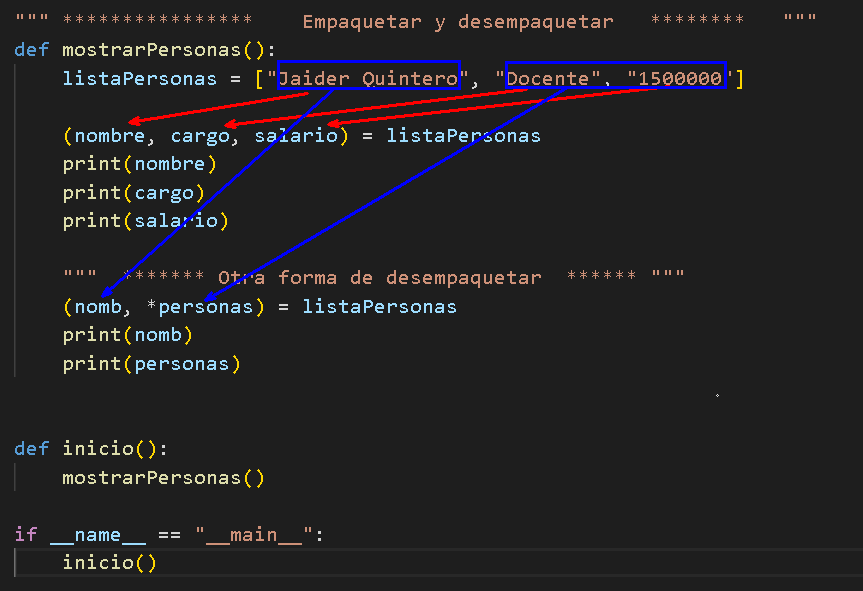This screenshot has width=863, height=591.
Task: Place the cursor on 'mostrarPersonas' in its def line
Action: [x=151, y=50]
